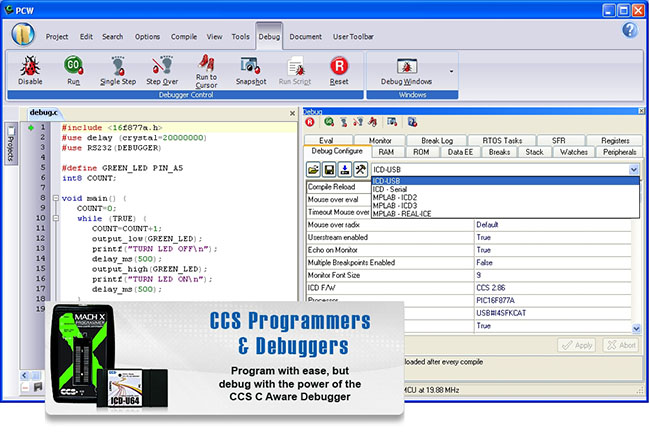The image size is (650, 435).
Task: Click the Apply button
Action: tap(577, 345)
